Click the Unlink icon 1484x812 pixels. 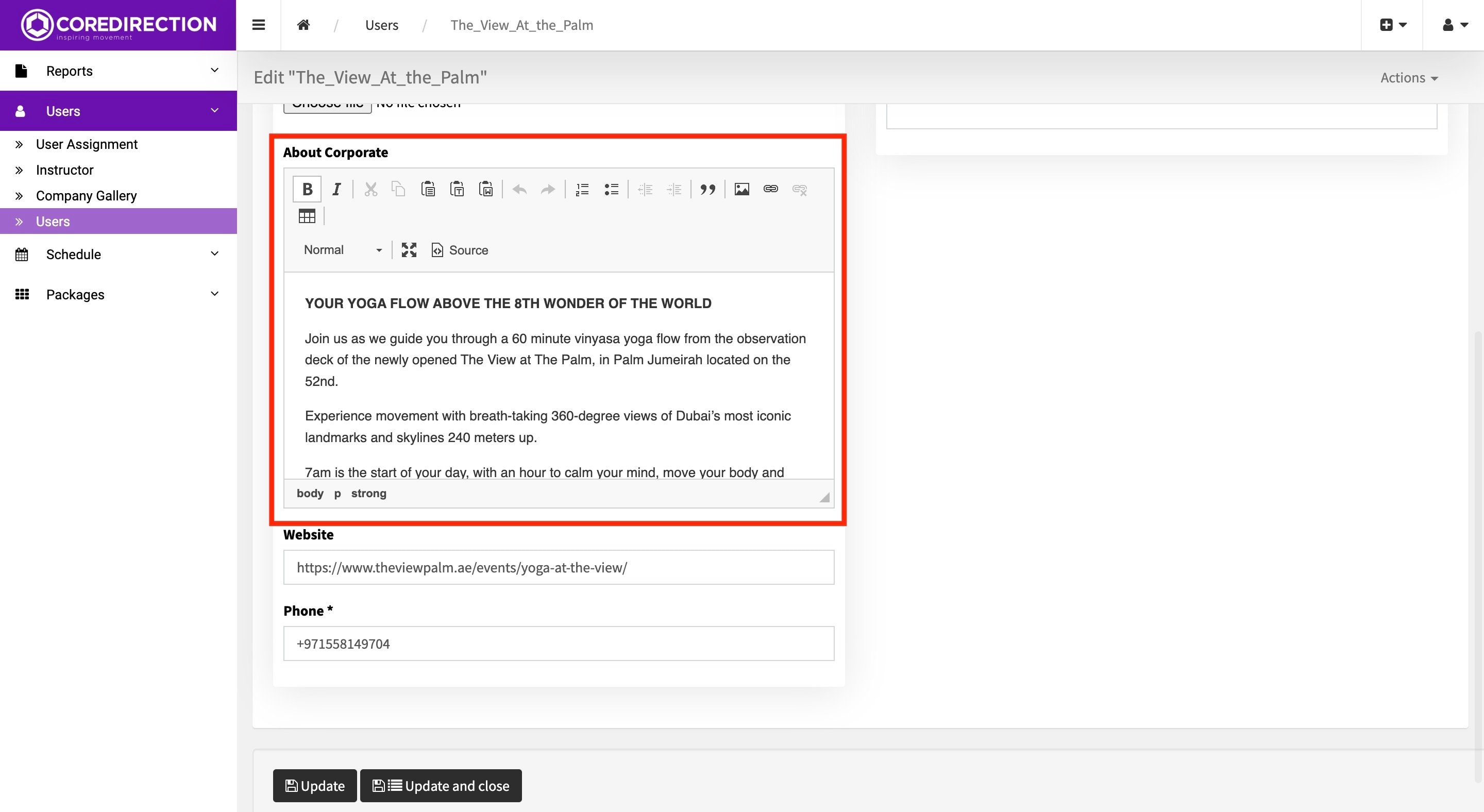[800, 189]
